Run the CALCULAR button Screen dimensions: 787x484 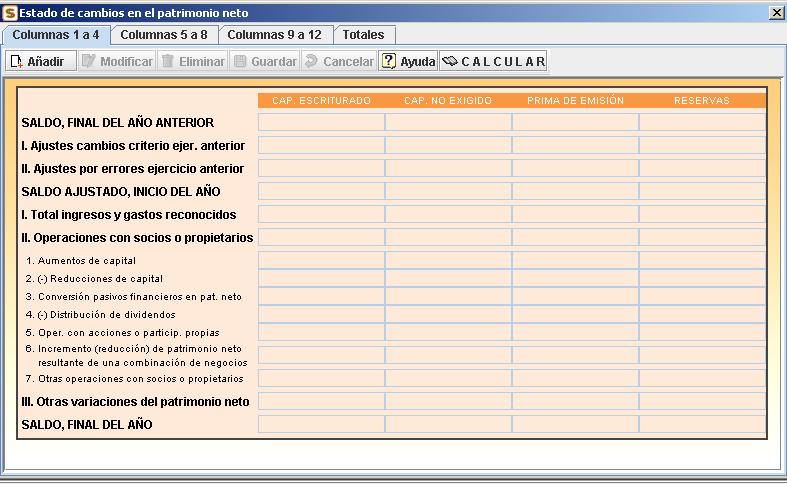point(494,61)
